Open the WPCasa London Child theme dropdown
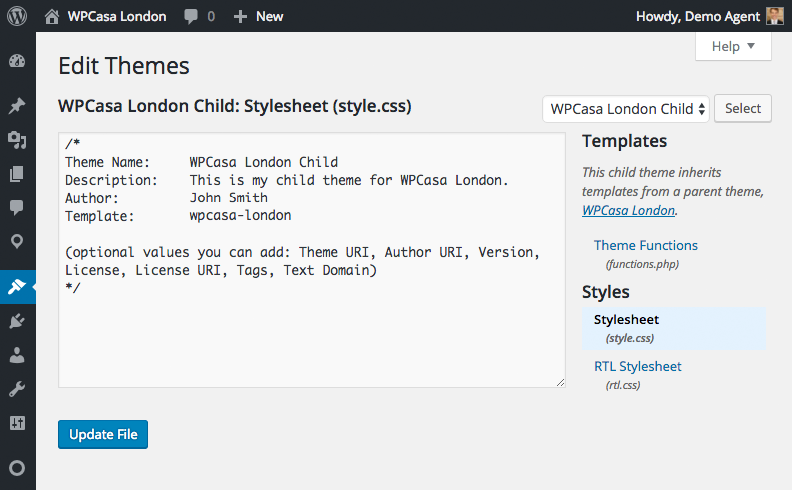Screen dimensions: 792x490 (x=626, y=109)
